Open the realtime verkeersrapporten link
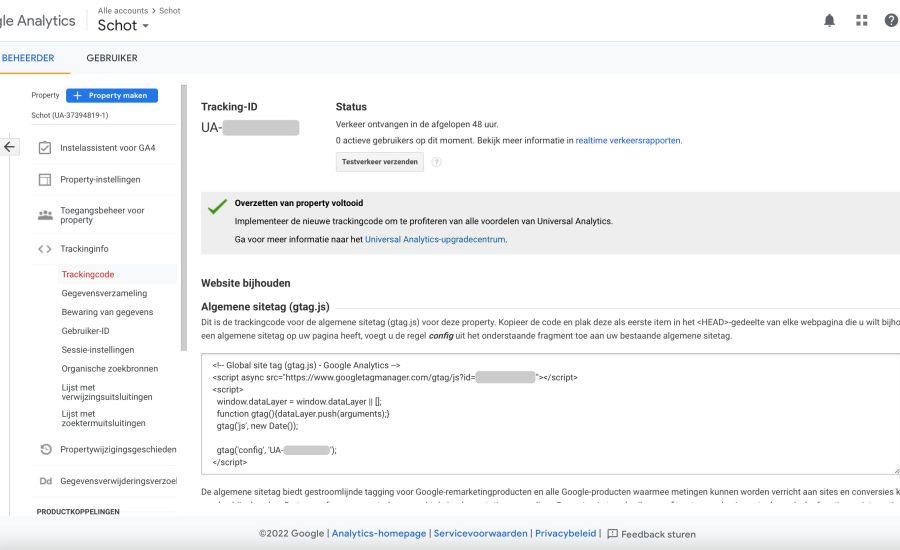This screenshot has height=550, width=900. click(x=628, y=141)
